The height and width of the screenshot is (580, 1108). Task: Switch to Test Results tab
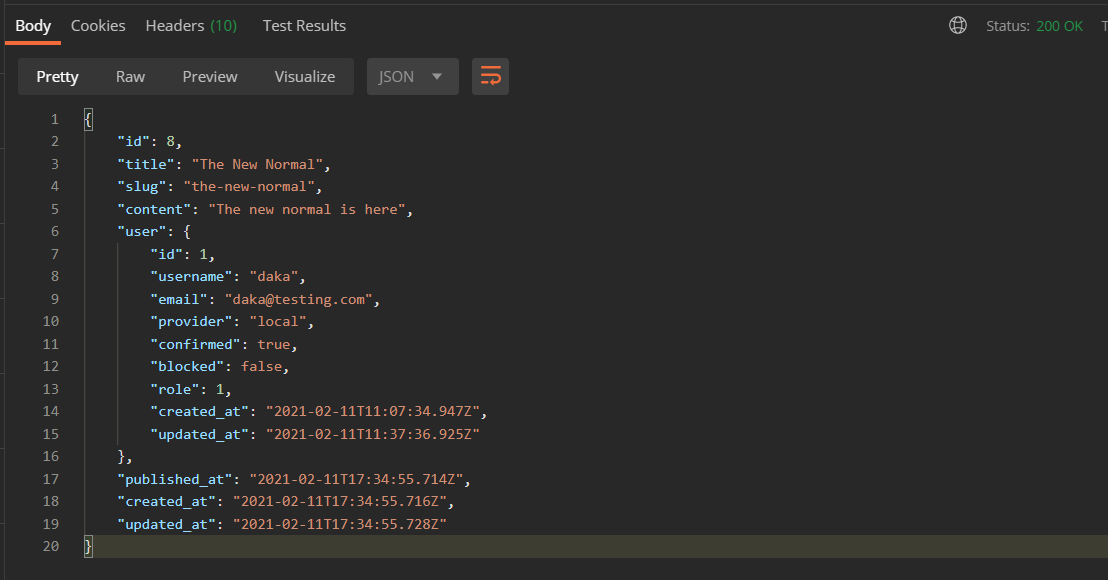(305, 25)
